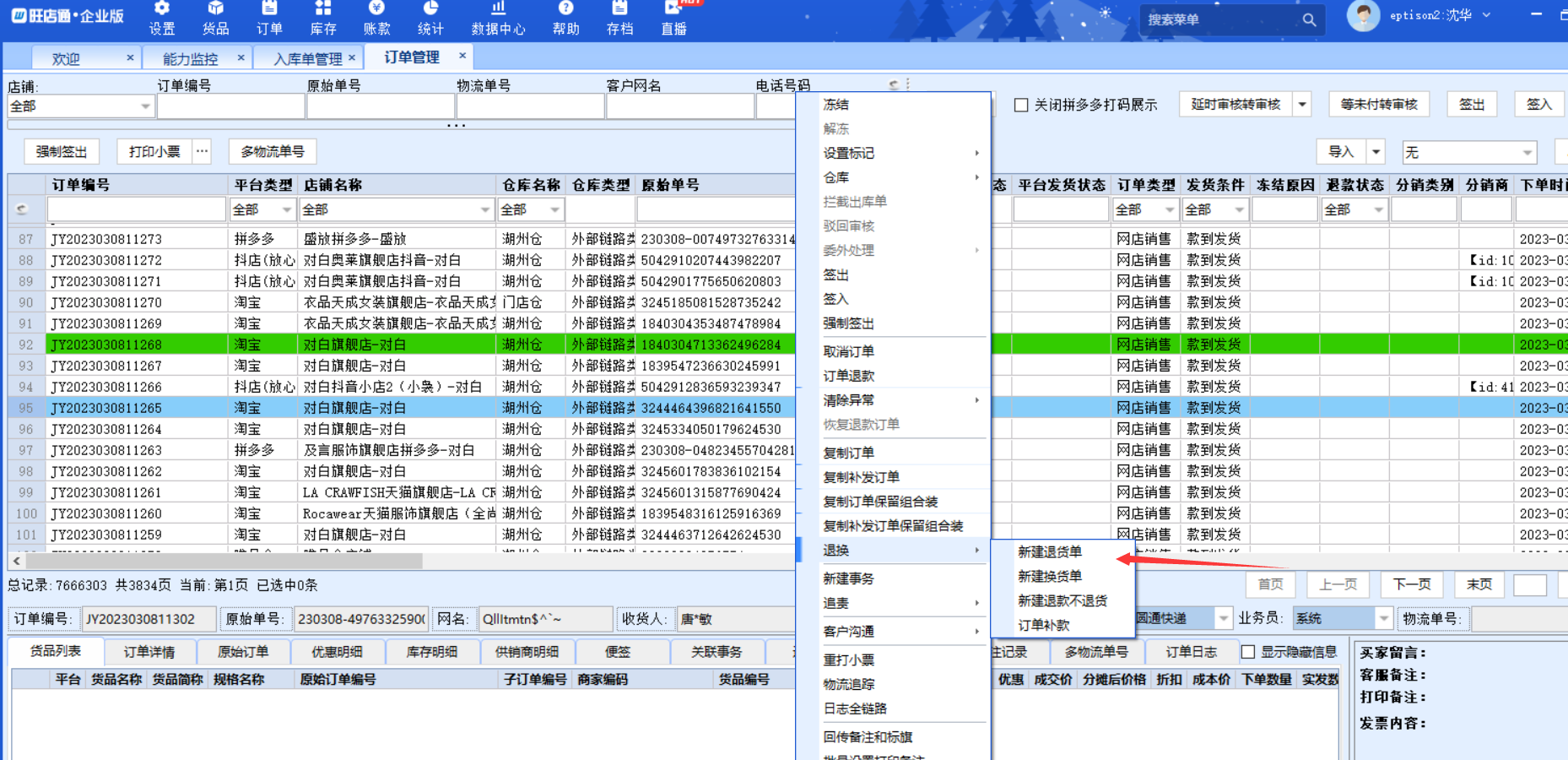Choose 新建退货单 from the submenu
The height and width of the screenshot is (760, 1568).
click(1049, 551)
